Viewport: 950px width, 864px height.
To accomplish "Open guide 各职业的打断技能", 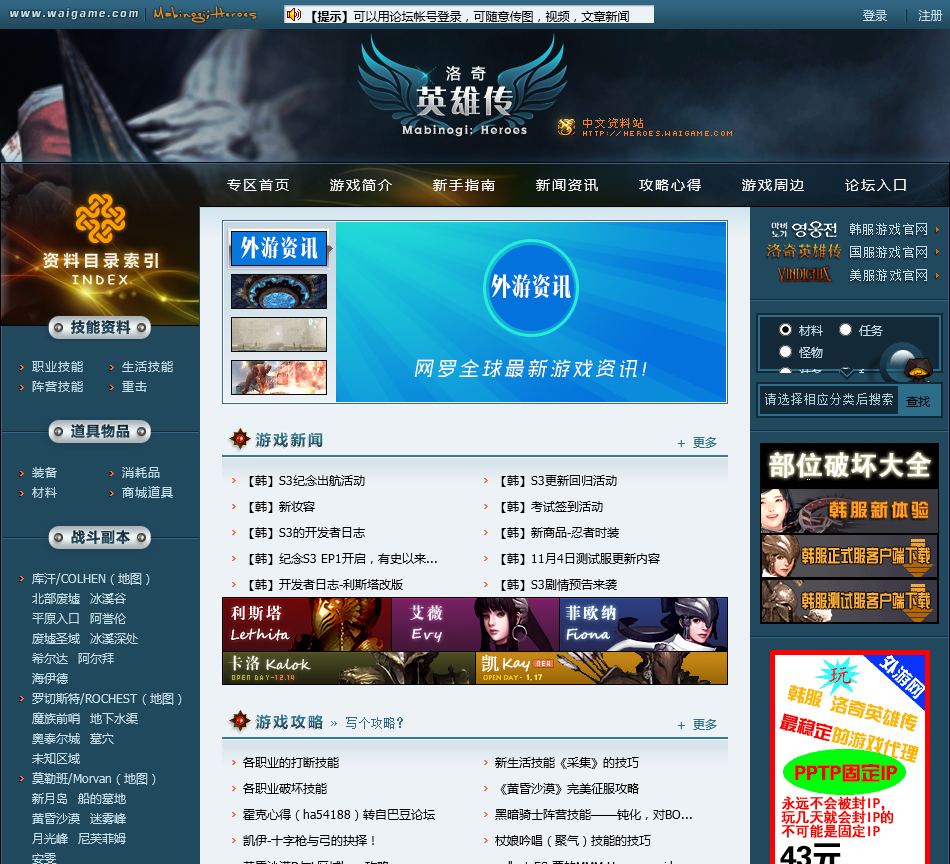I will (x=291, y=763).
